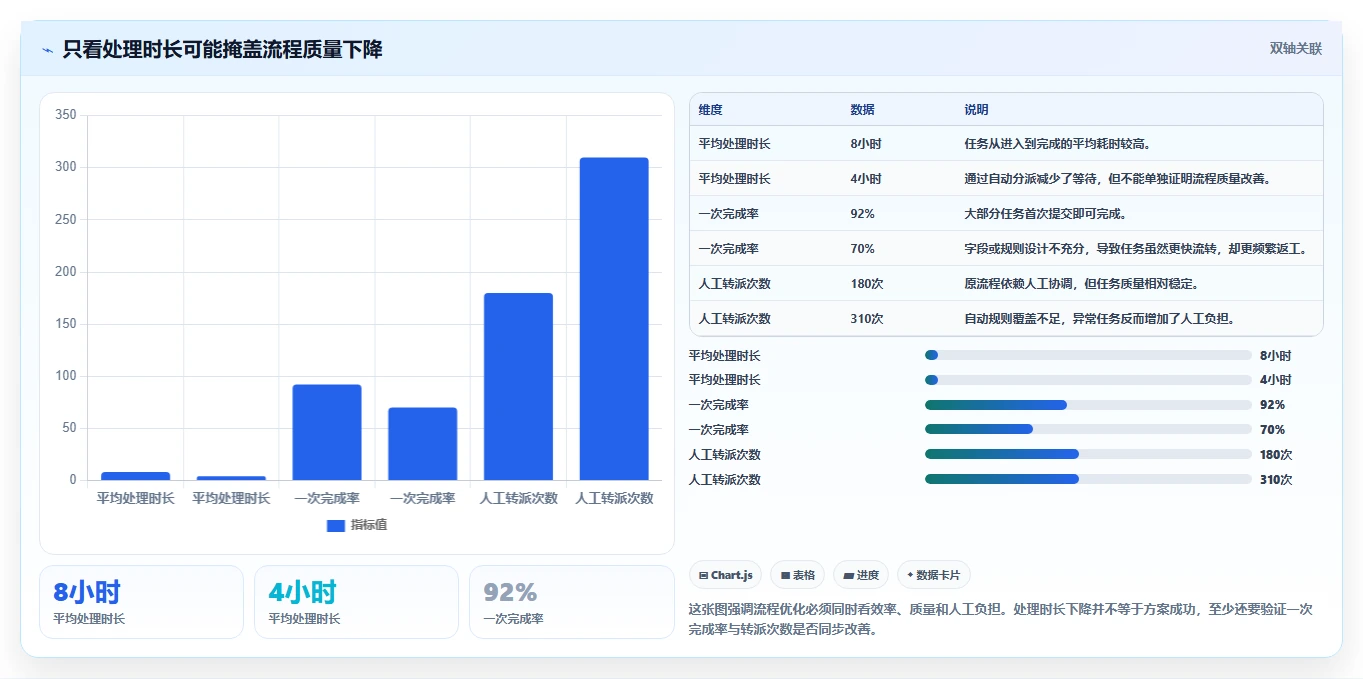Click the 310次 progress bar
The image size is (1363, 679).
click(x=1088, y=479)
